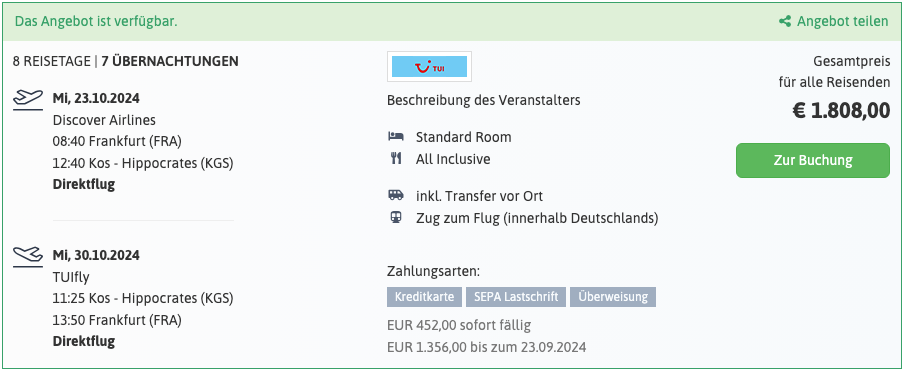The height and width of the screenshot is (371, 904).
Task: Click the Discover Airlines text
Action: pos(104,120)
